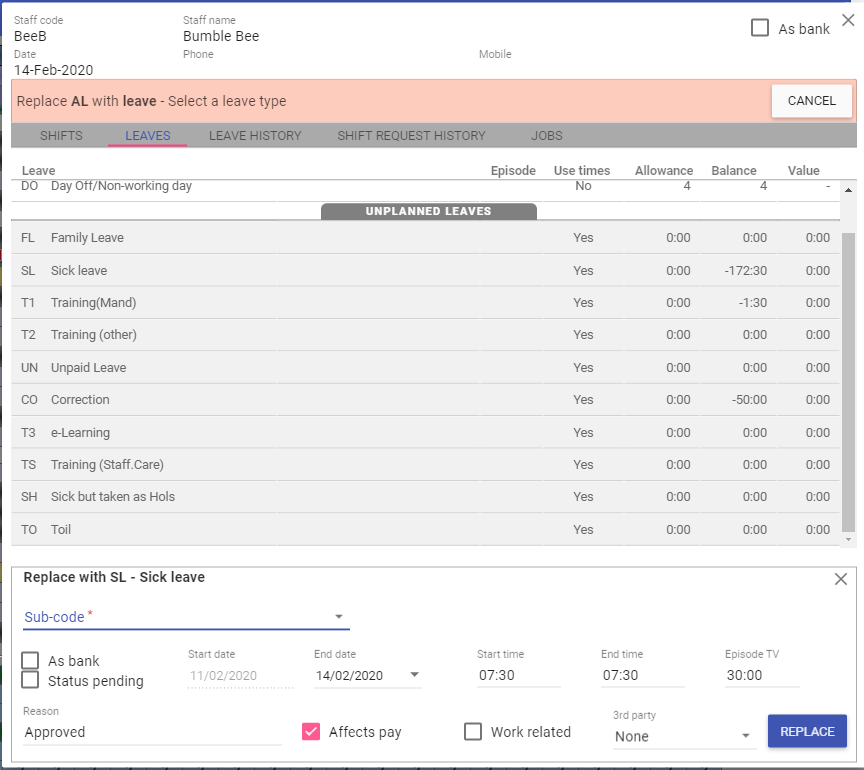Close the Replace with SL panel

(840, 579)
